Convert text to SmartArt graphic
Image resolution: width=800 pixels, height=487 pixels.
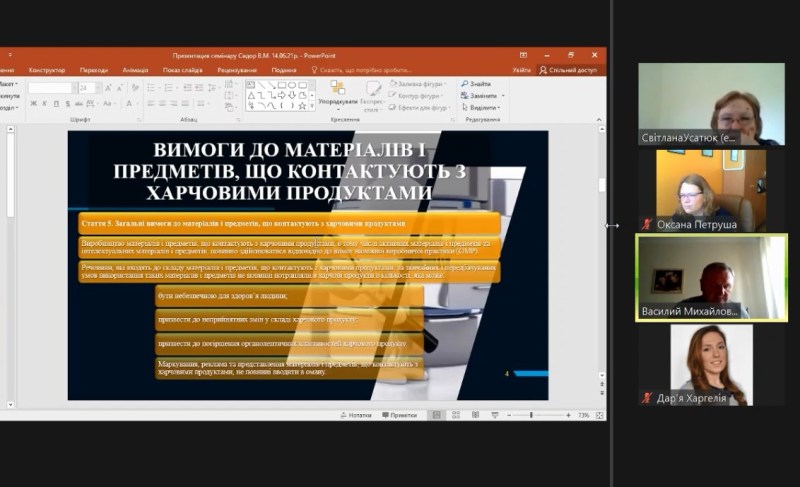coord(231,108)
